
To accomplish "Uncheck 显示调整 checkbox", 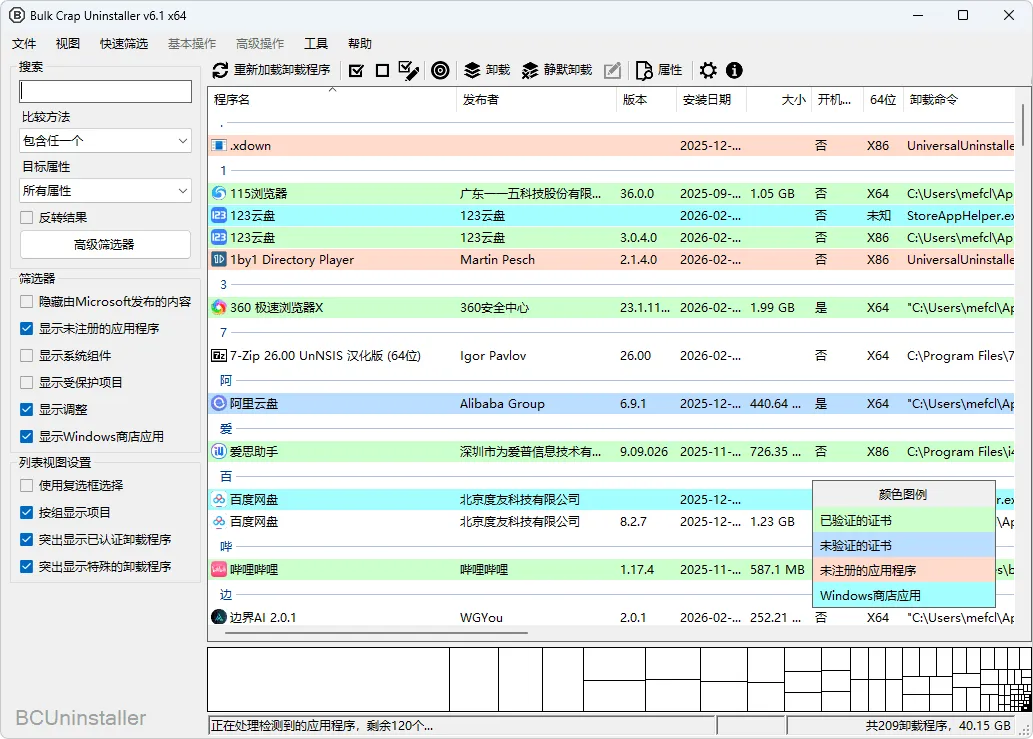I will click(x=26, y=410).
